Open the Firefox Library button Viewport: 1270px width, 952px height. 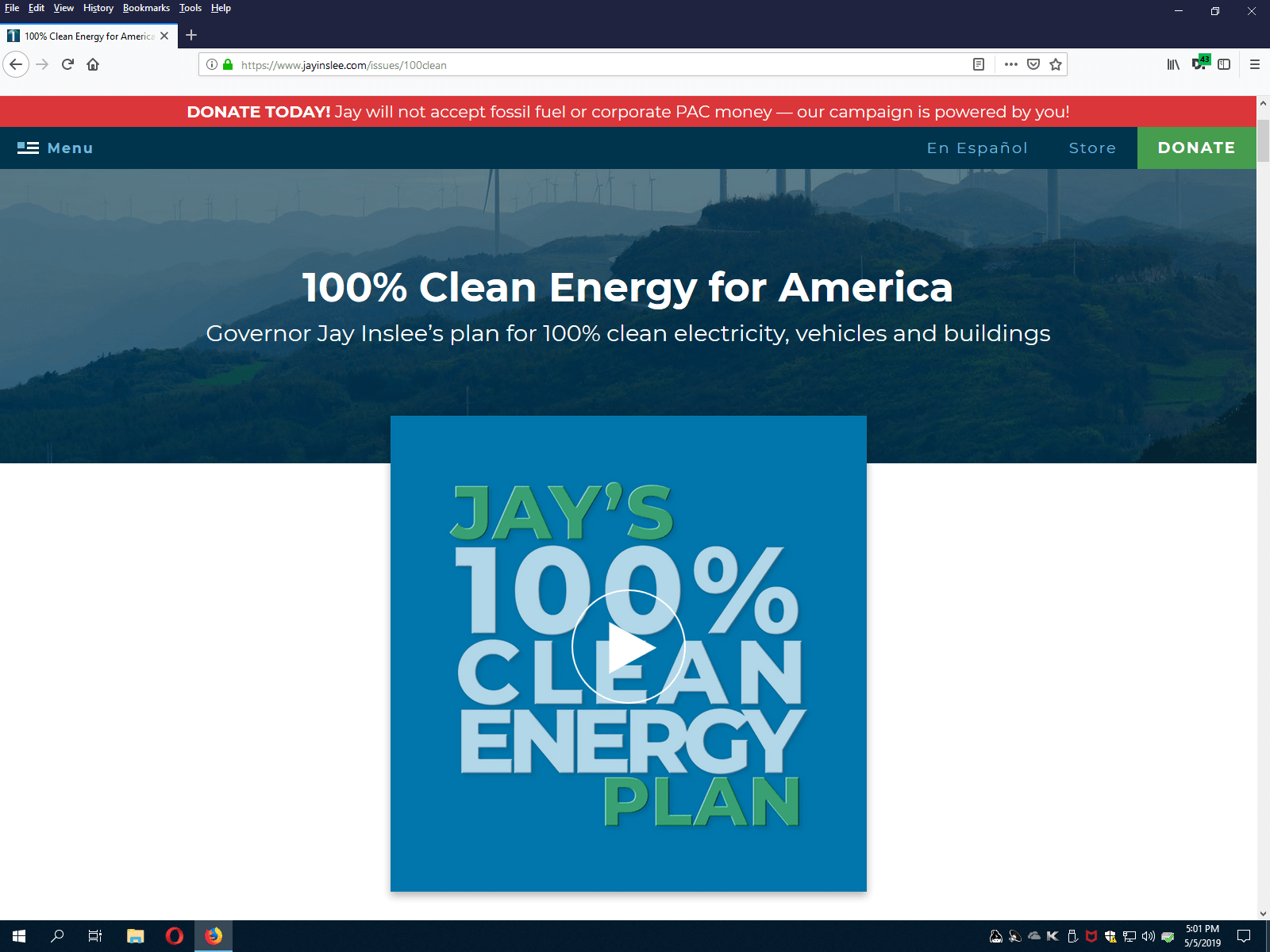[1173, 64]
